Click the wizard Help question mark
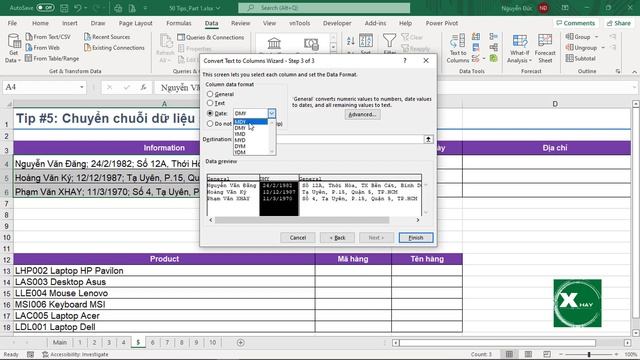640x360 pixels. tap(404, 60)
